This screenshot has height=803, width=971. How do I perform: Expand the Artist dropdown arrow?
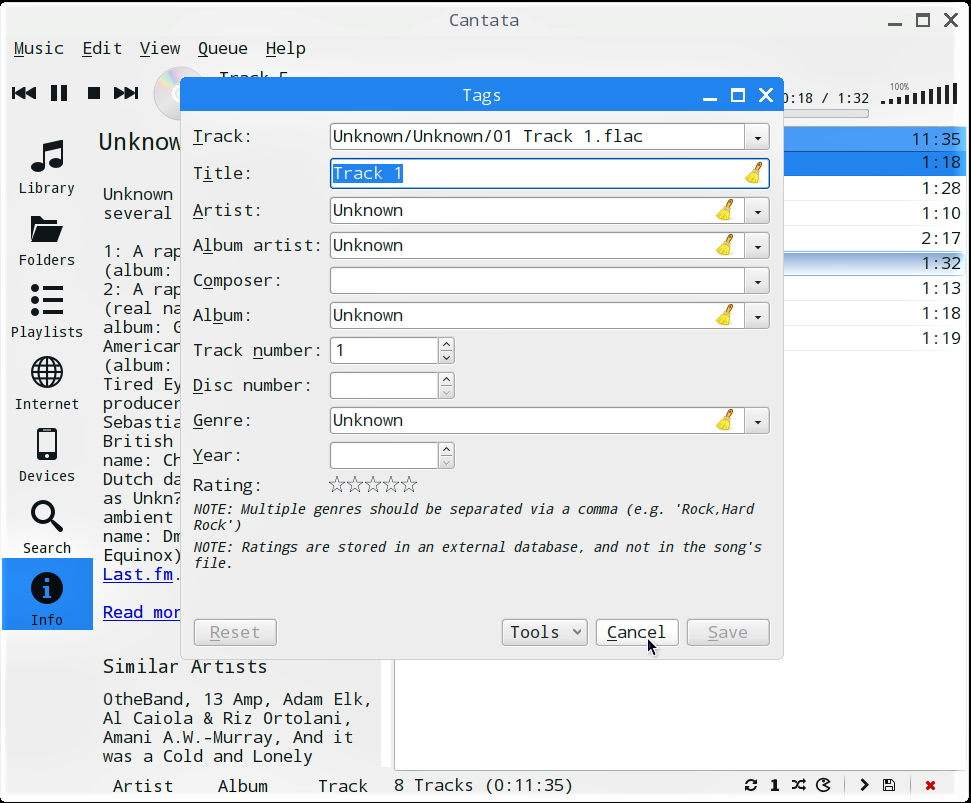click(757, 211)
